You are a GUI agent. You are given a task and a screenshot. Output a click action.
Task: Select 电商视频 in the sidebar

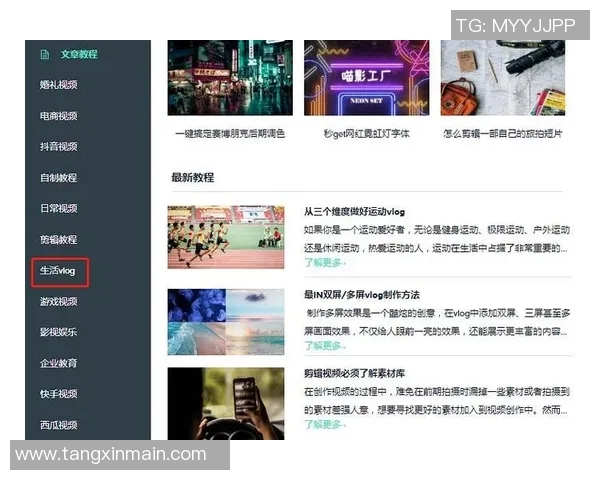[x=58, y=116]
